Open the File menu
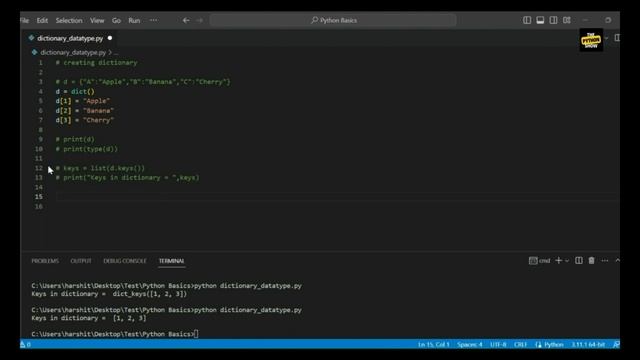640x360 pixels. 24,20
